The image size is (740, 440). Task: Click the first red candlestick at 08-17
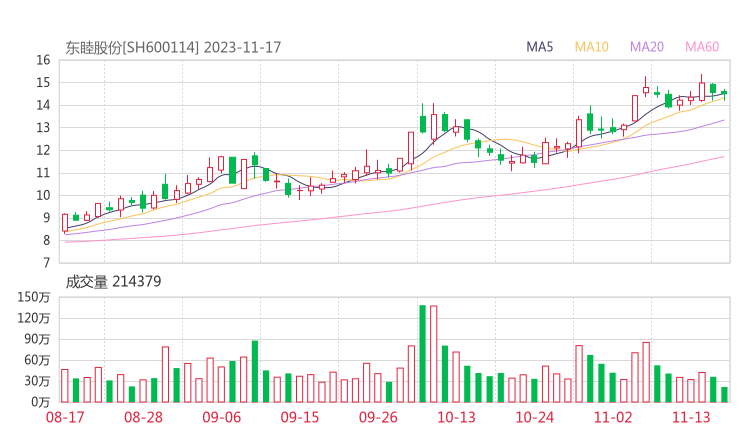tap(65, 223)
